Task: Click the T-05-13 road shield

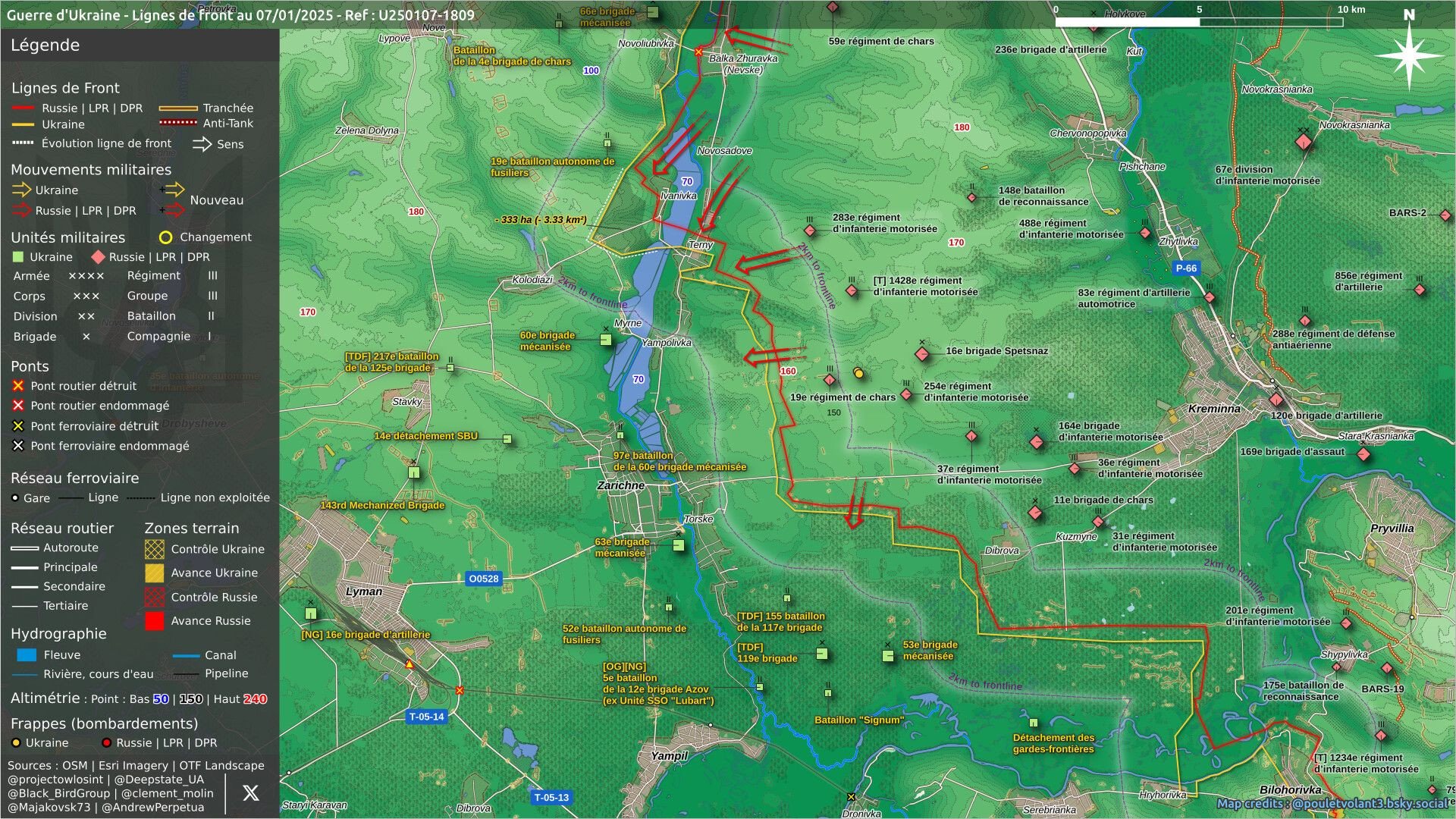Action: (551, 797)
